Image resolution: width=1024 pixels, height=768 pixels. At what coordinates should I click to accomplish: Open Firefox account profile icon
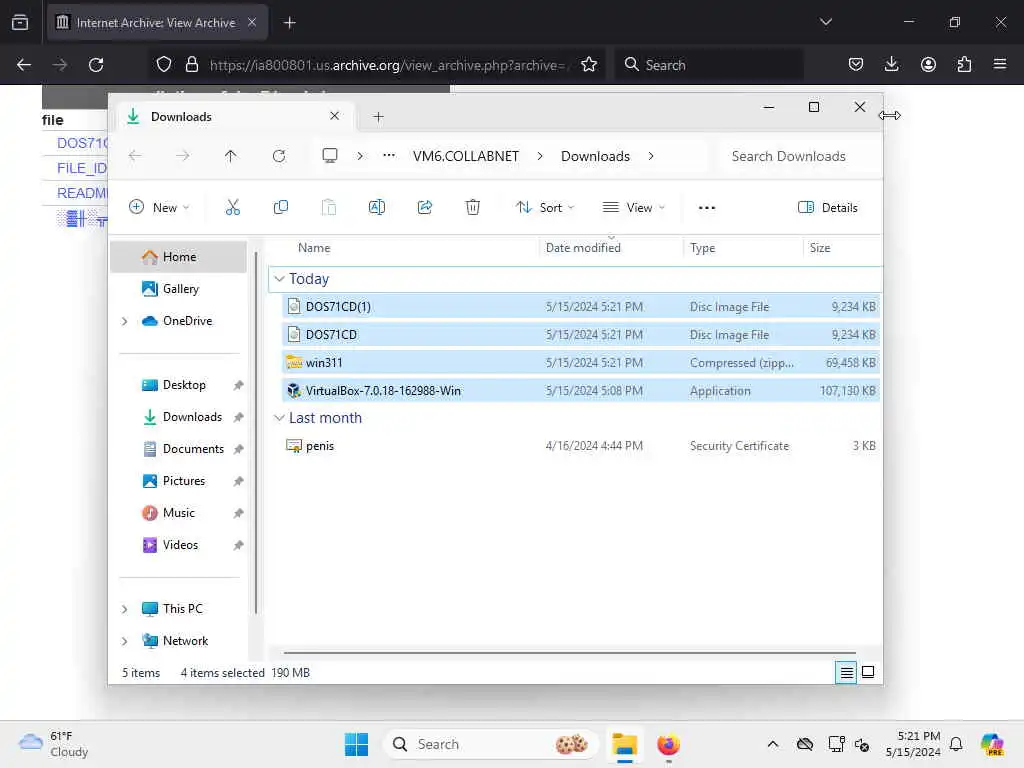[928, 64]
